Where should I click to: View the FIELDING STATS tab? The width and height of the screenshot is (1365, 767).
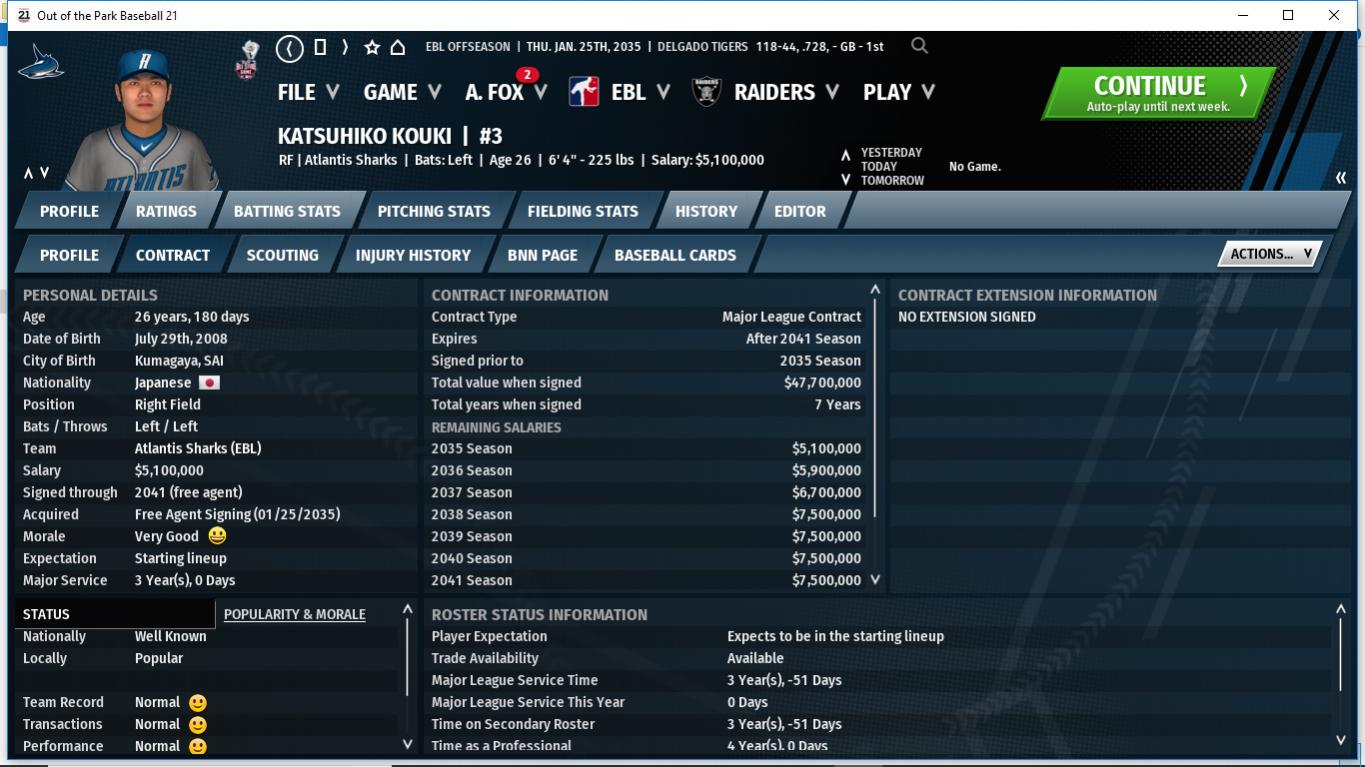tap(583, 211)
